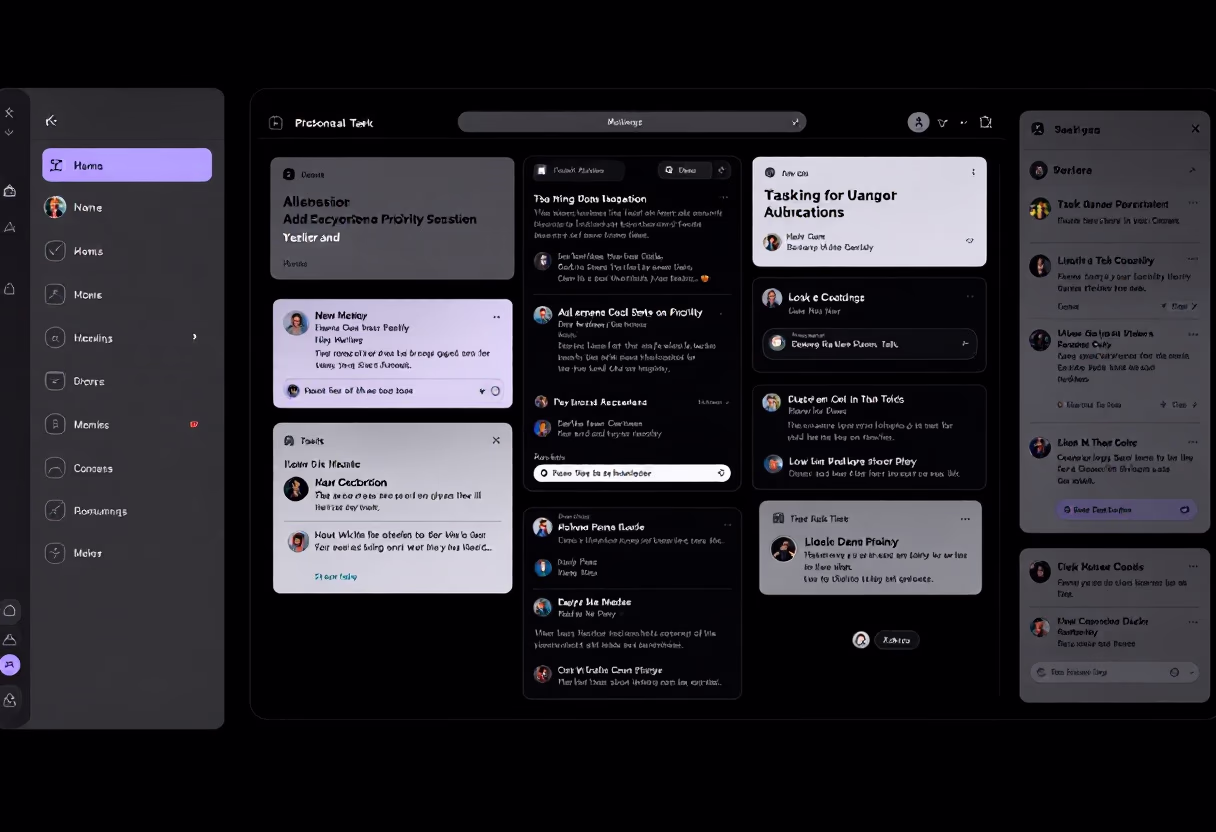Open the header's two-dot more menu
The height and width of the screenshot is (832, 1216).
pyautogui.click(x=964, y=122)
